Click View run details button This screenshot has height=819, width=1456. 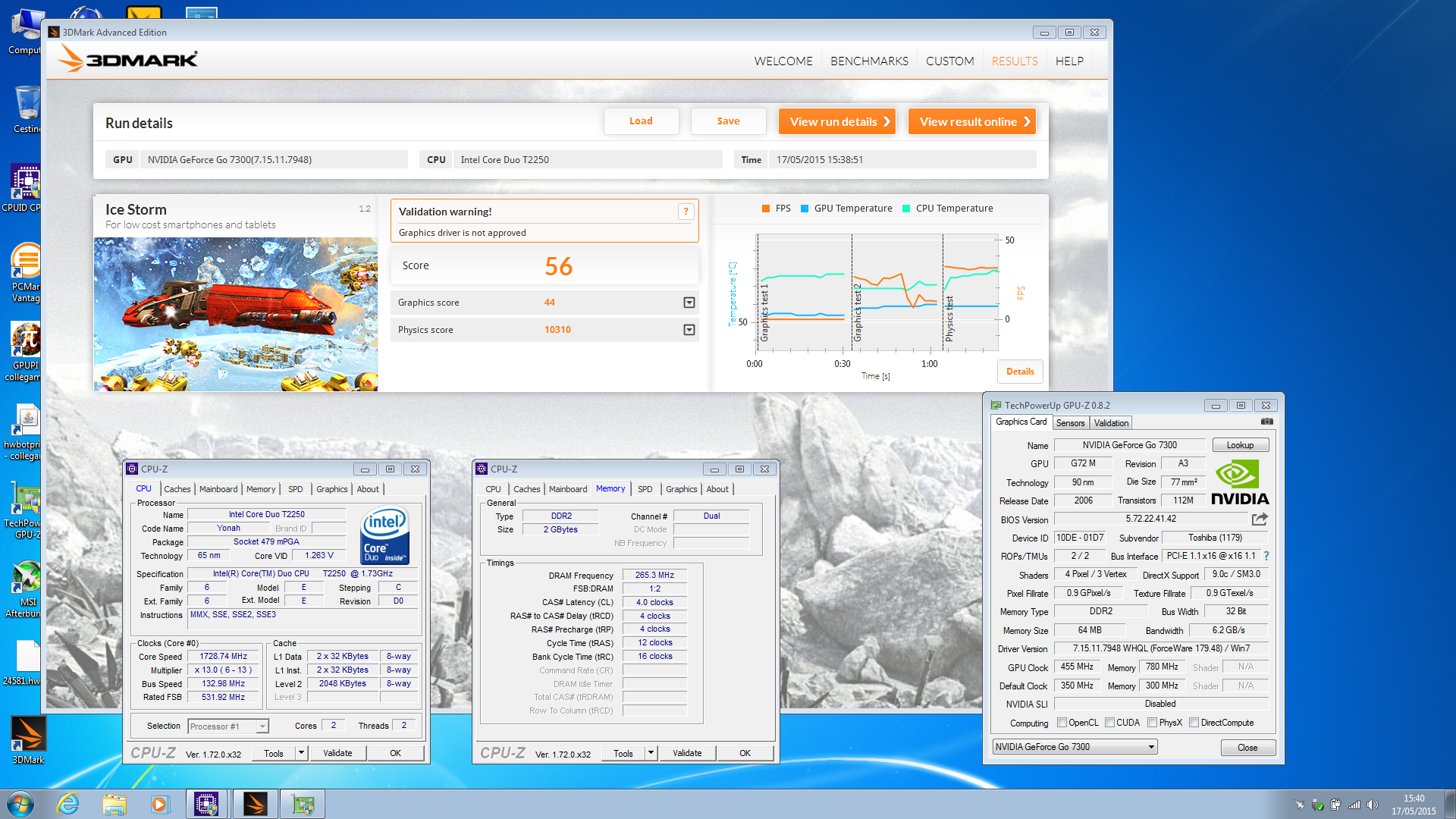837,121
